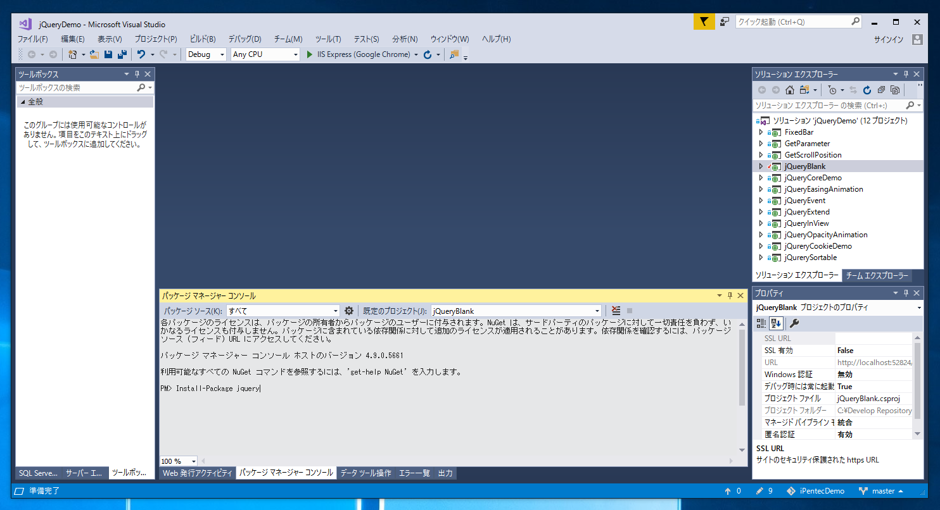This screenshot has height=510, width=940.
Task: Toggle auto-hide pin on Package Manager Console
Action: (x=730, y=295)
